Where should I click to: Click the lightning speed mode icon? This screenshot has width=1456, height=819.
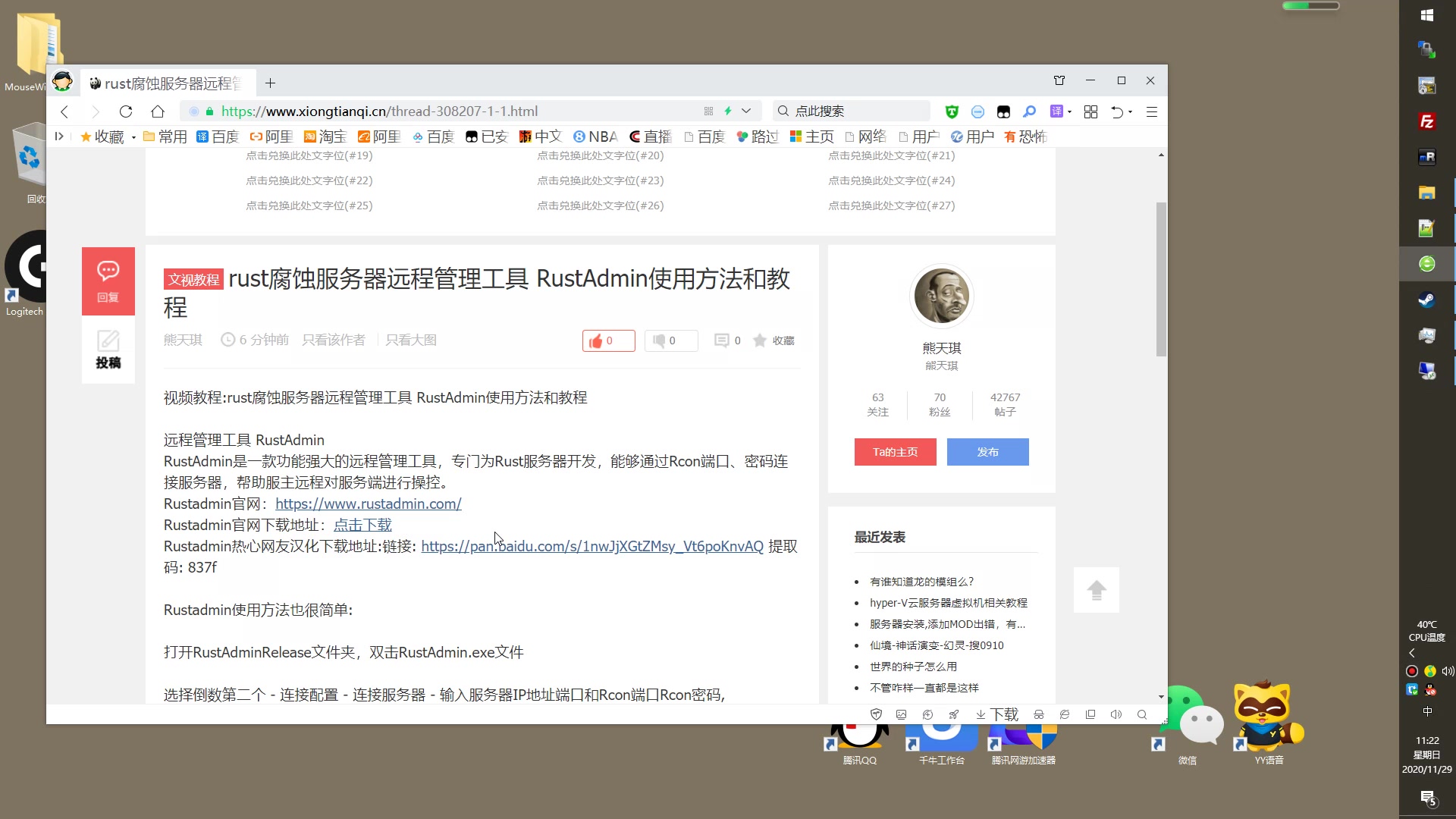pyautogui.click(x=729, y=111)
